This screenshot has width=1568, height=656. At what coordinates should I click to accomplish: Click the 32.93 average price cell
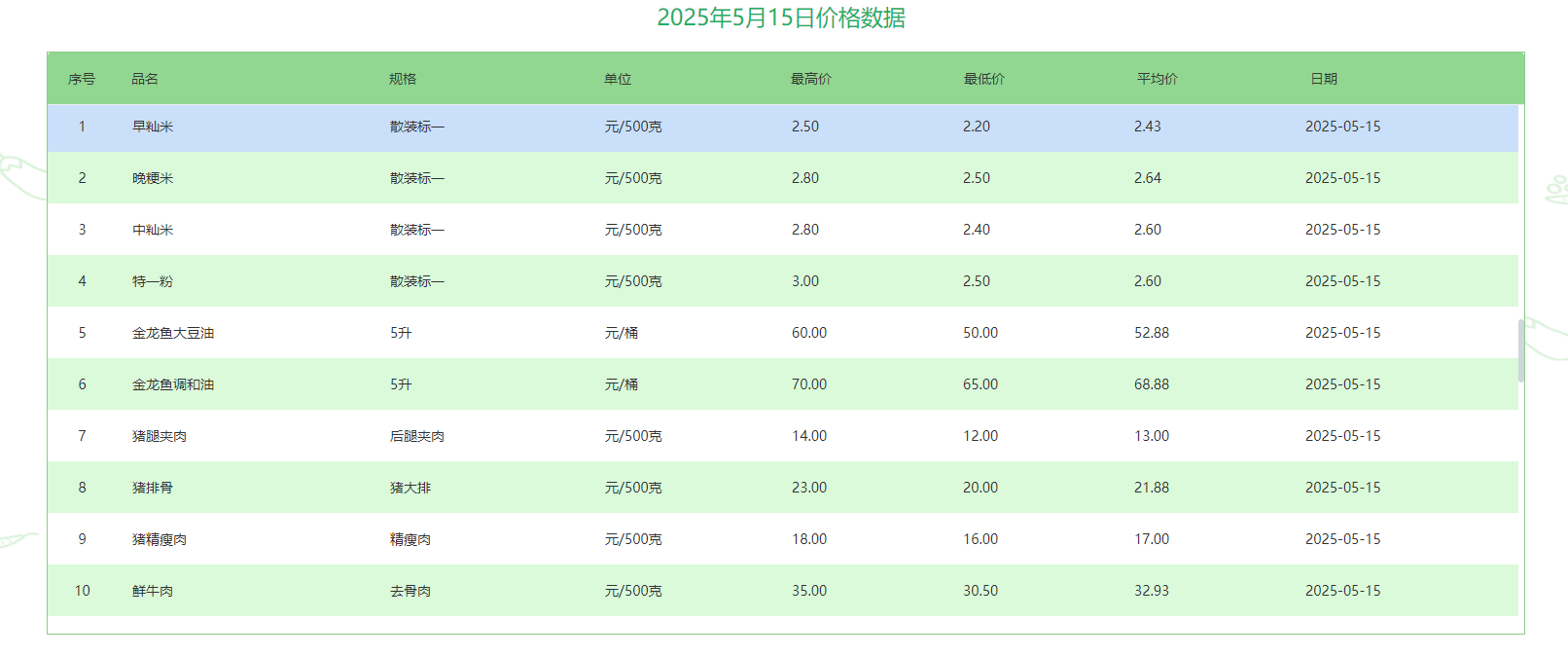point(1152,591)
